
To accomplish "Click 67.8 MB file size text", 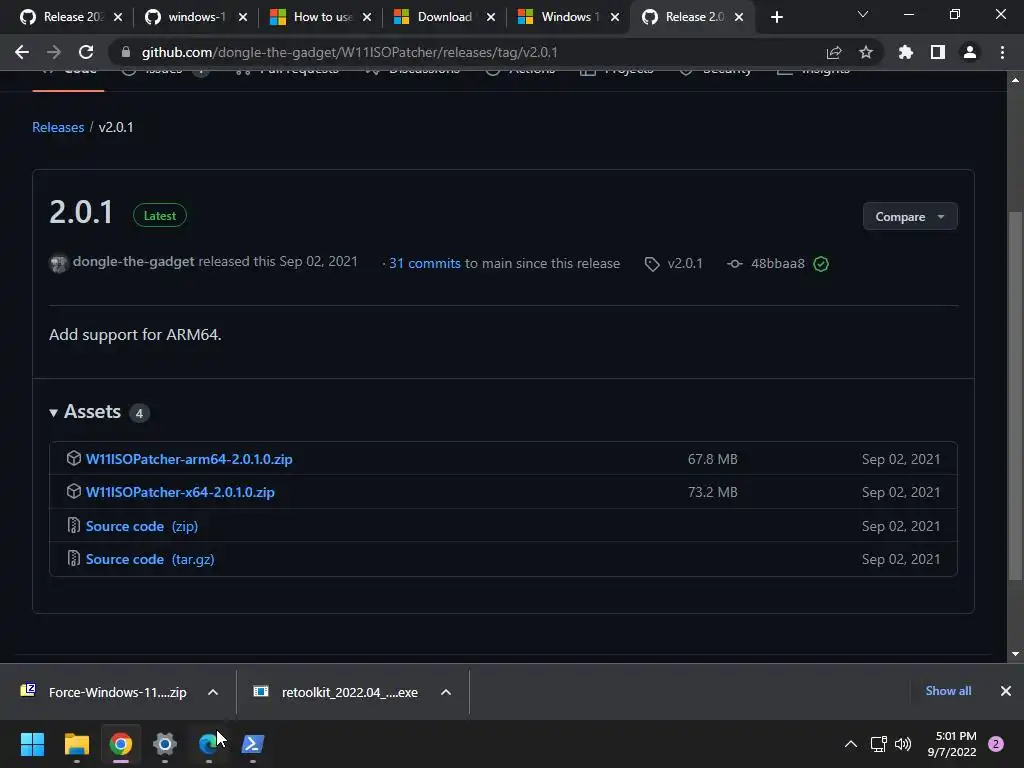I will click(712, 459).
